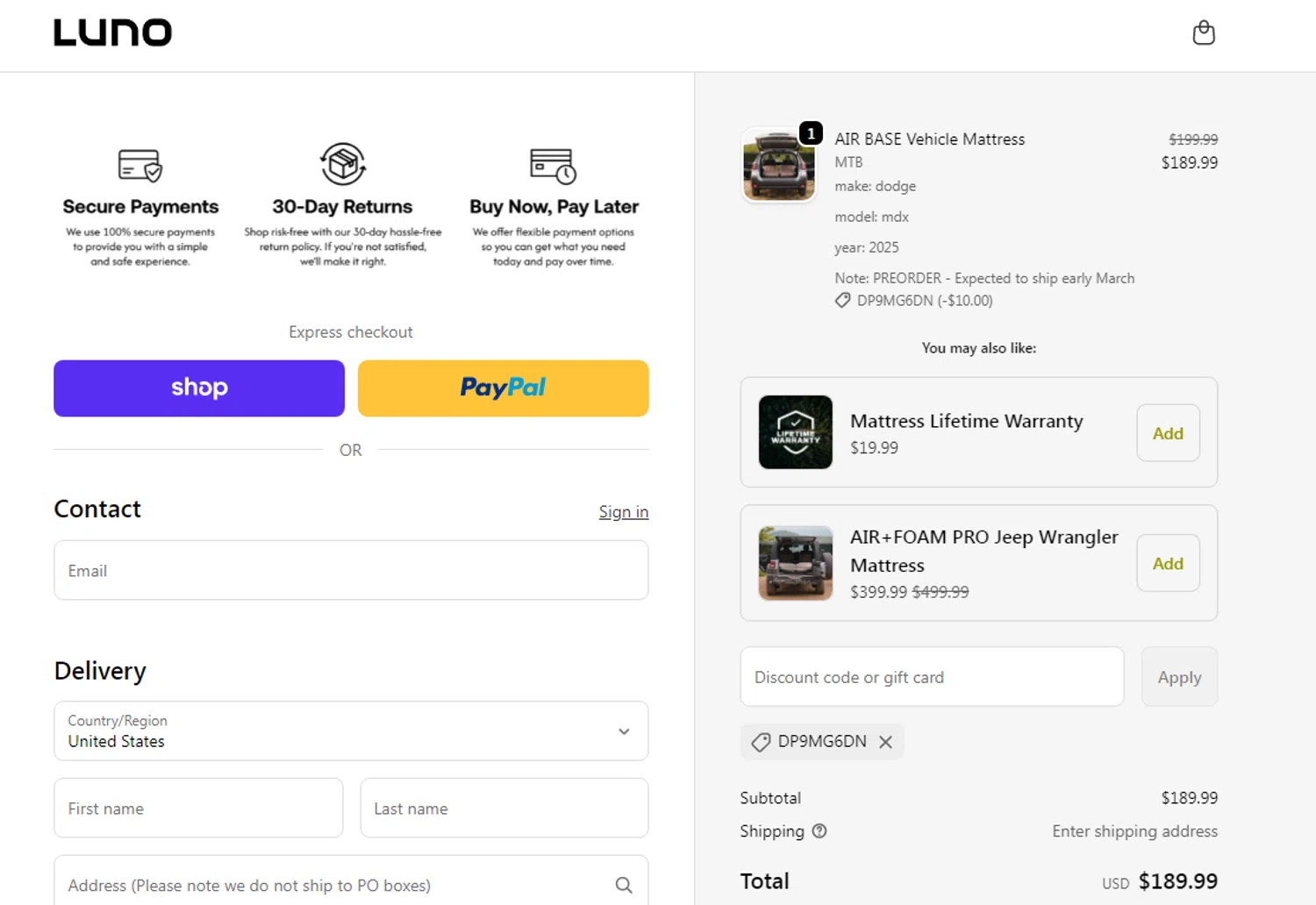Click the AIR+FOAM PRO Jeep Wrangler Mattress title
This screenshot has width=1316, height=905.
983,551
